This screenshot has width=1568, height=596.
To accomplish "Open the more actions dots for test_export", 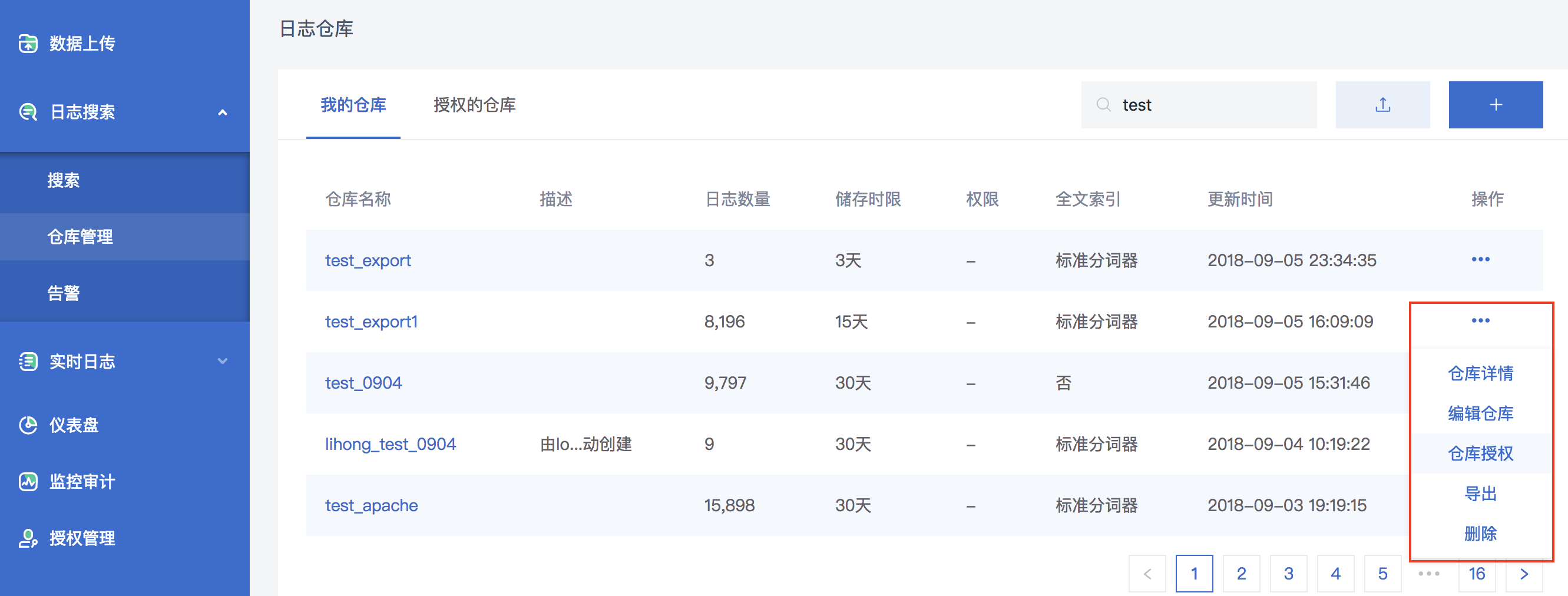I will [1480, 260].
